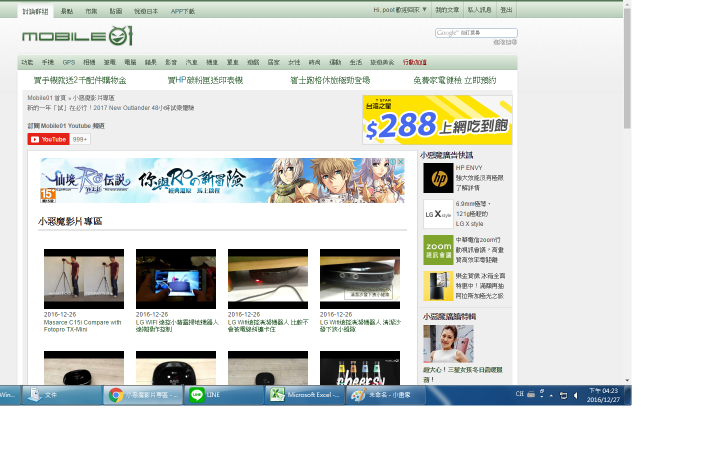This screenshot has width=720, height=450.
Task: Open the 筆電 category menu
Action: (x=110, y=62)
